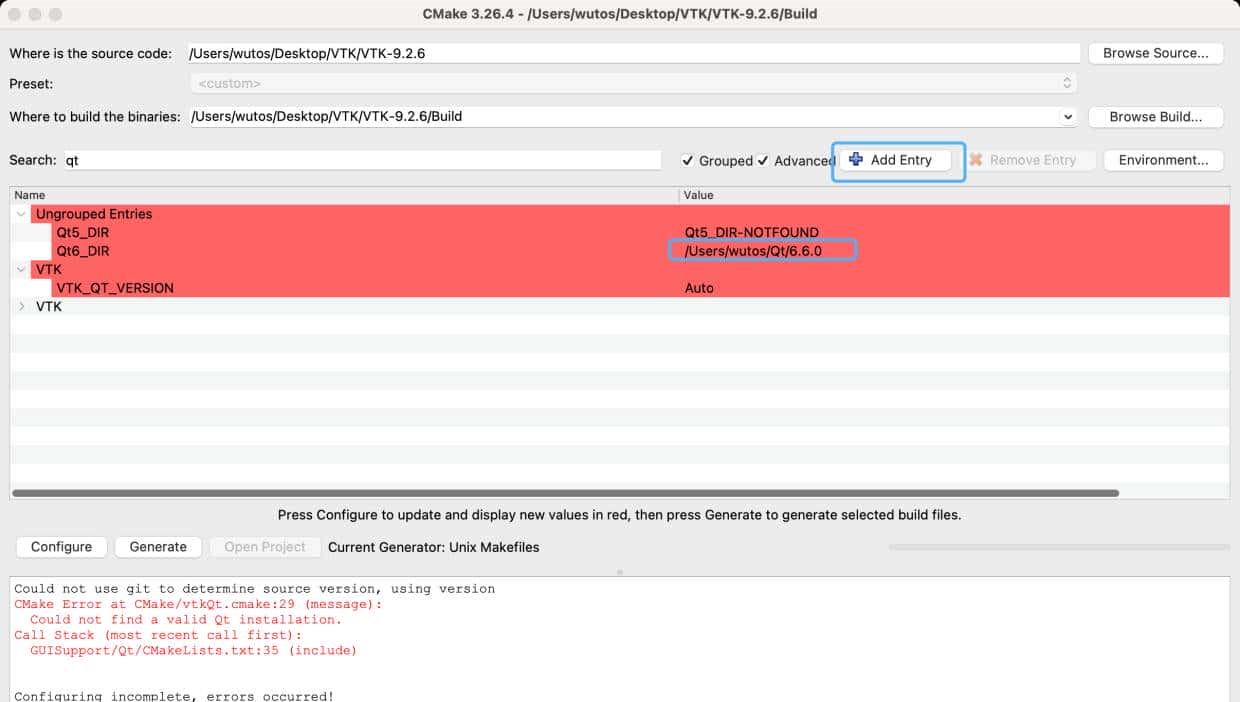Click the red close window button
The image size is (1240, 702).
pos(15,14)
